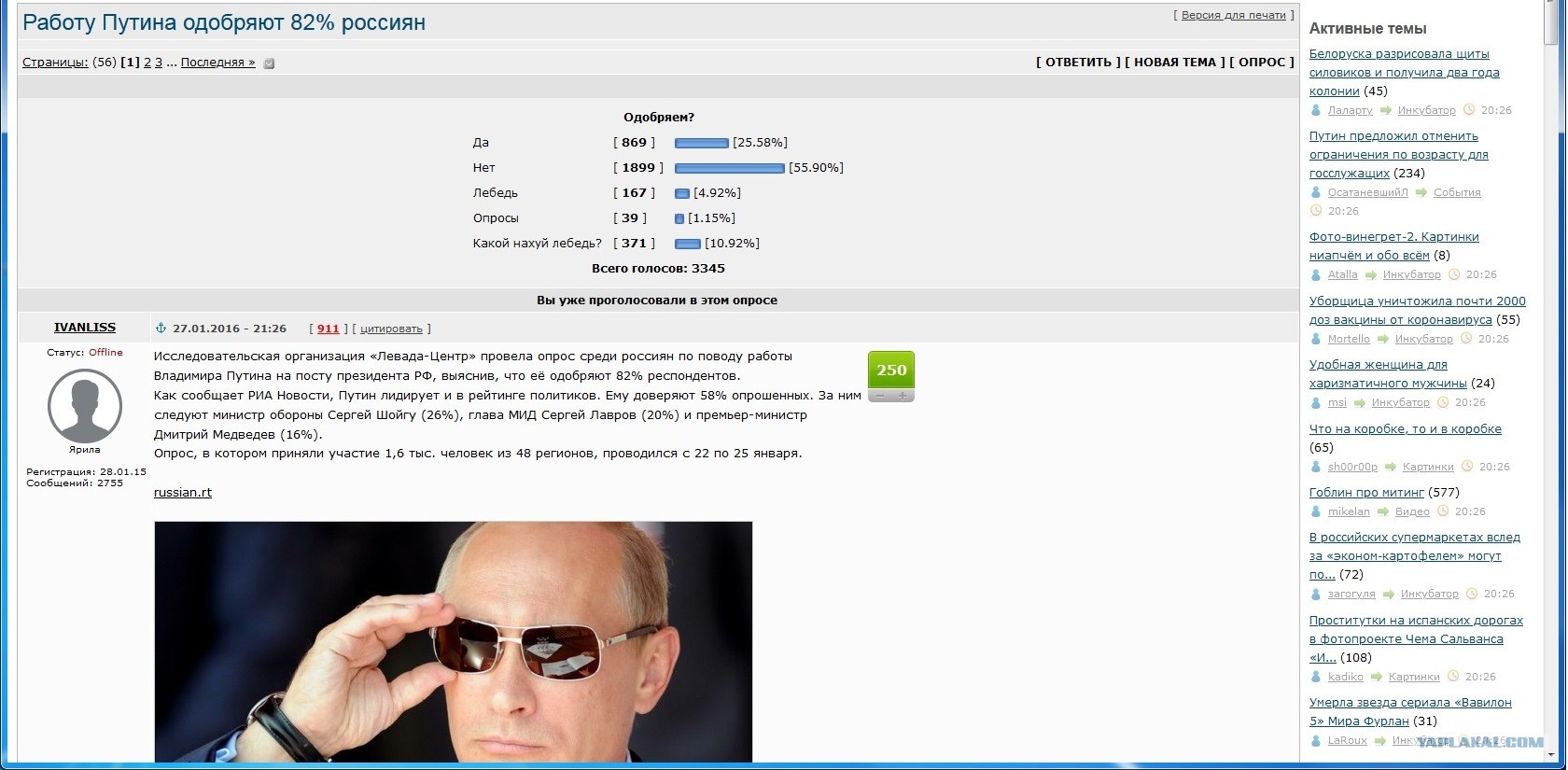Create a poll with ОПРОС
1568x770 pixels.
(x=1262, y=63)
